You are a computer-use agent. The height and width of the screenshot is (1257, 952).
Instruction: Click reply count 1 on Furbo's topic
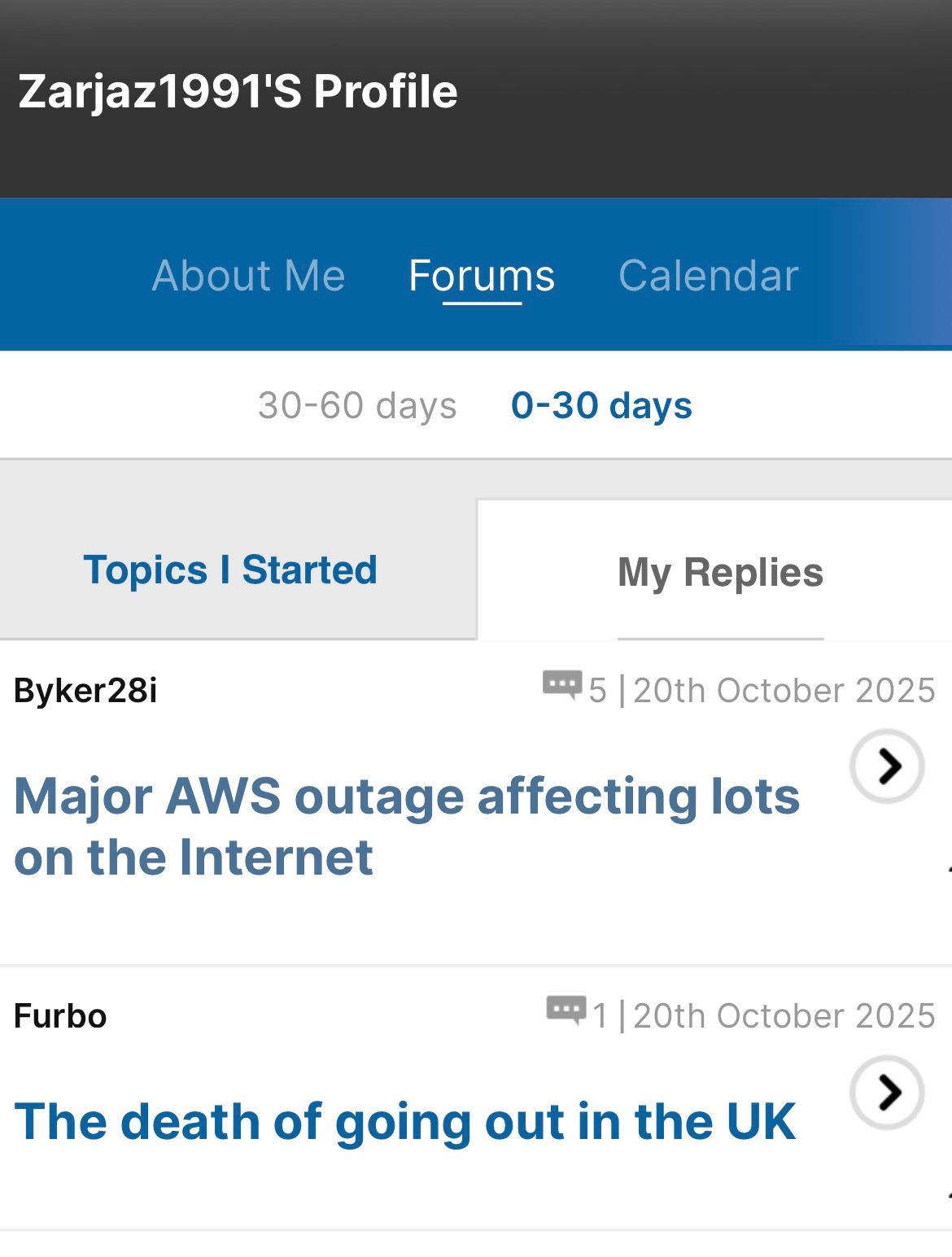click(x=600, y=1016)
